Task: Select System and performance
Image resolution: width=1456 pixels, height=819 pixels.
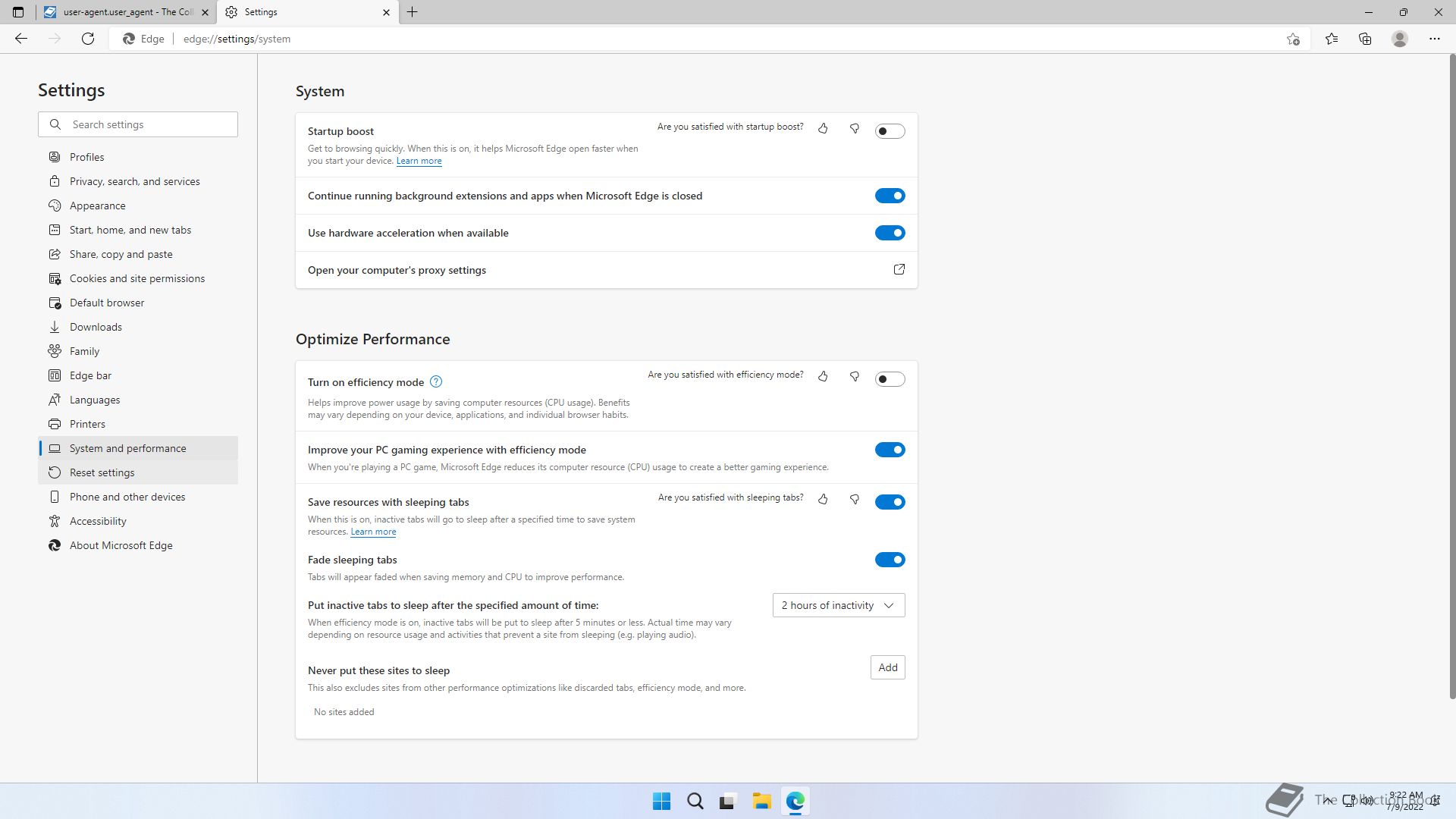Action: [x=138, y=448]
